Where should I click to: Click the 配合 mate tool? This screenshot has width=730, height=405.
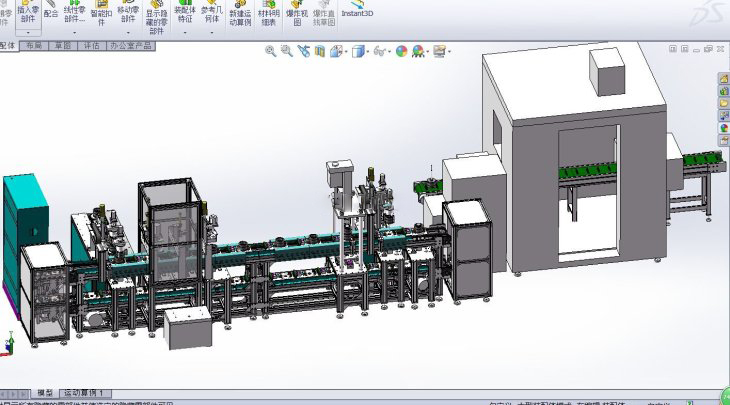tap(51, 13)
